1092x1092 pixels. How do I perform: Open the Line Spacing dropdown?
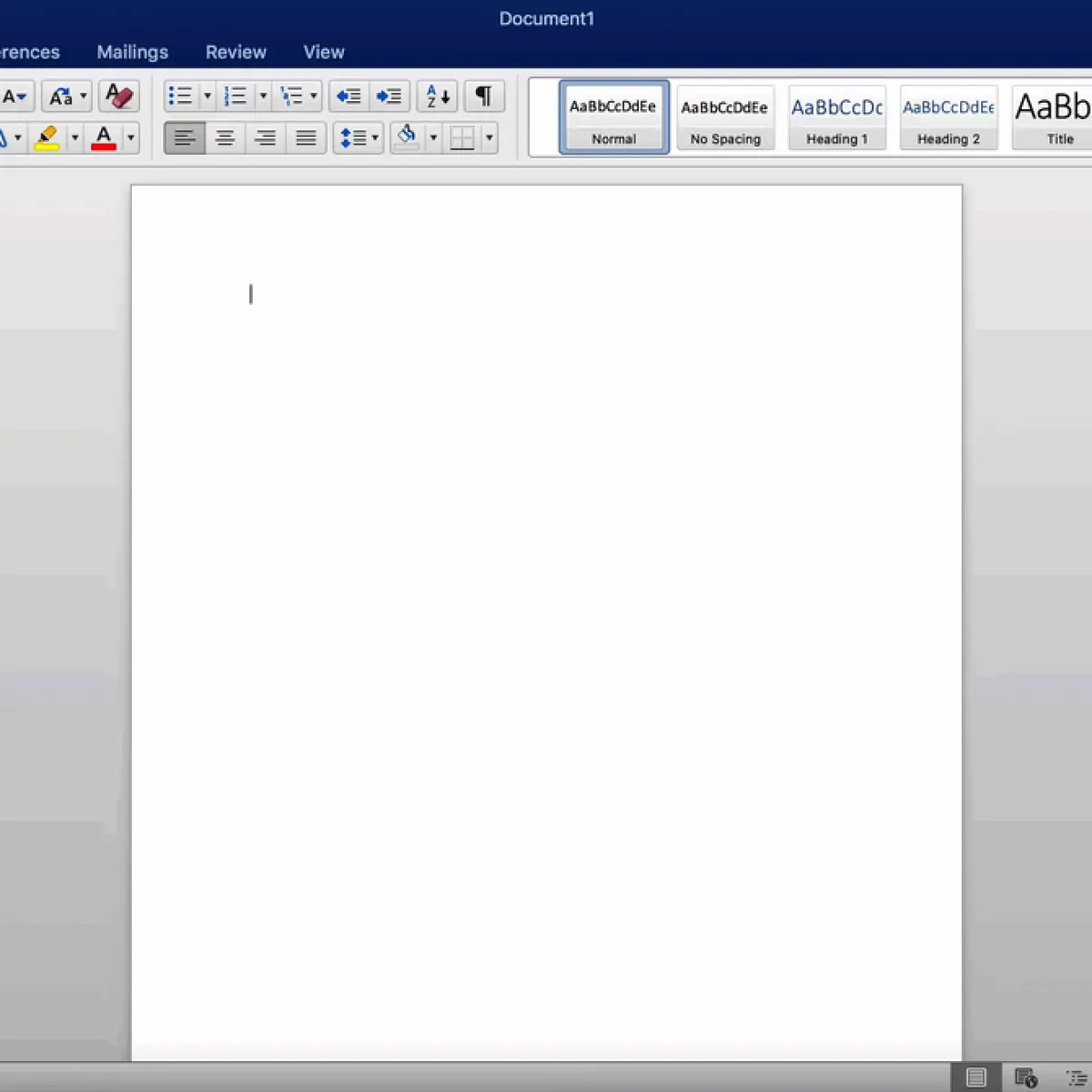pyautogui.click(x=359, y=137)
